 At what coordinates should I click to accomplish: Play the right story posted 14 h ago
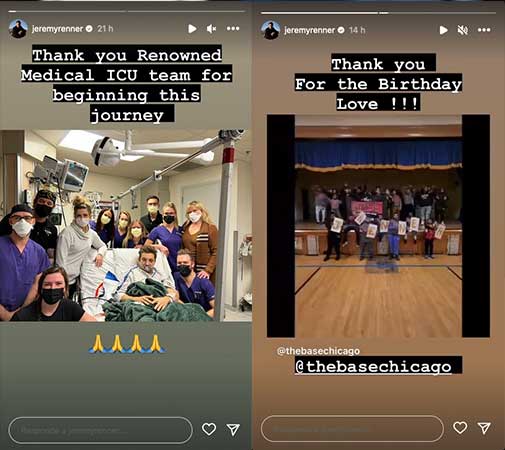443,30
